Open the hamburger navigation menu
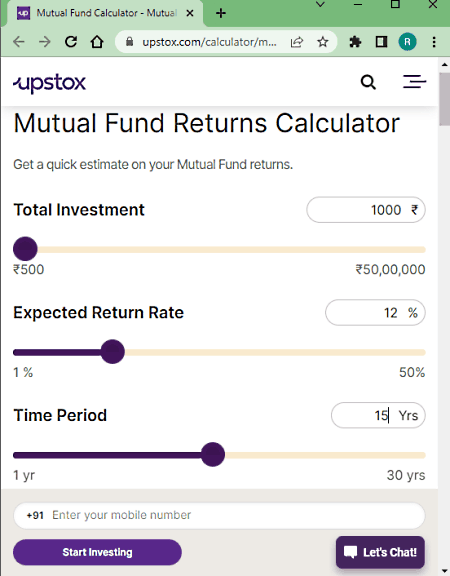 pos(414,82)
